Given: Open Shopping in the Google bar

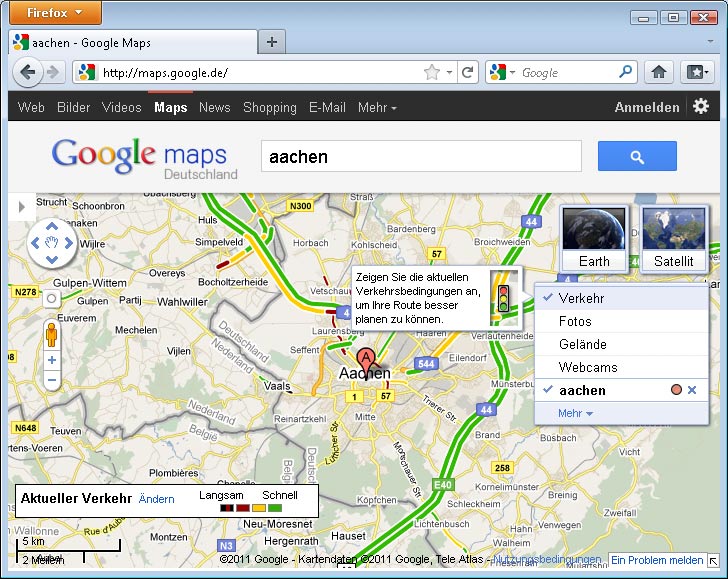Looking at the screenshot, I should click(270, 107).
